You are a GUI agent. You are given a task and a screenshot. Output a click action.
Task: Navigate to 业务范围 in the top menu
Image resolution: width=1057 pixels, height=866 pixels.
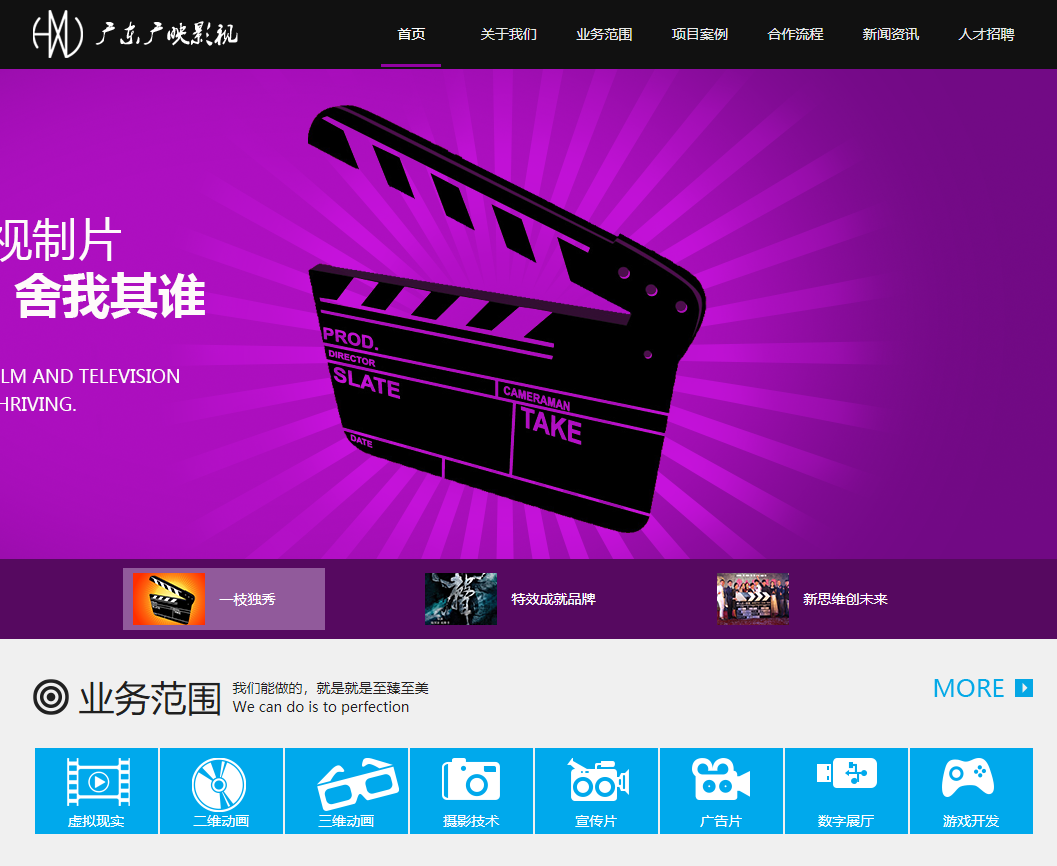click(x=604, y=34)
